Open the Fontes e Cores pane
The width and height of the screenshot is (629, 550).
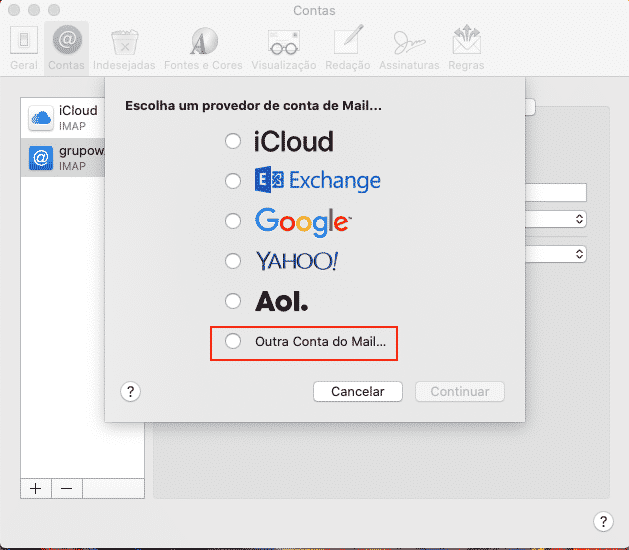tap(203, 48)
